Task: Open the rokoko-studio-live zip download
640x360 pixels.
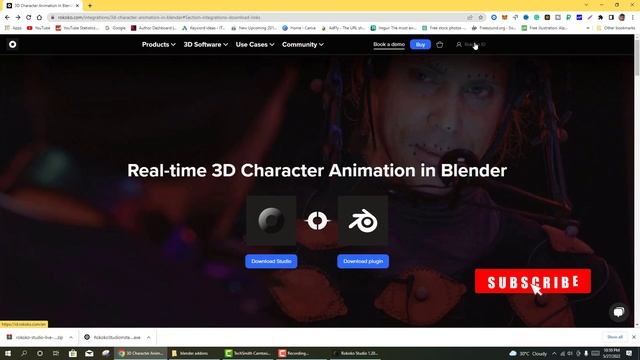Action: tap(36, 337)
